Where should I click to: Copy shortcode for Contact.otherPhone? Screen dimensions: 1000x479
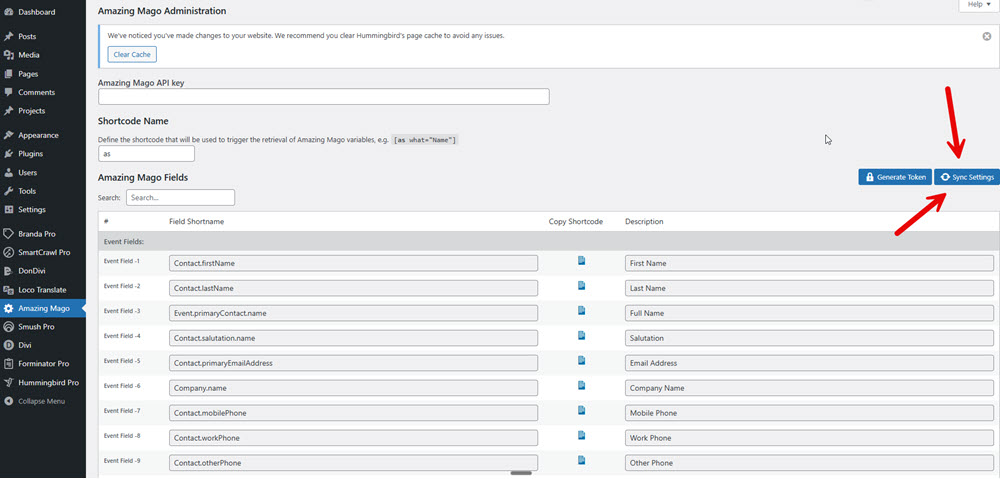(582, 460)
